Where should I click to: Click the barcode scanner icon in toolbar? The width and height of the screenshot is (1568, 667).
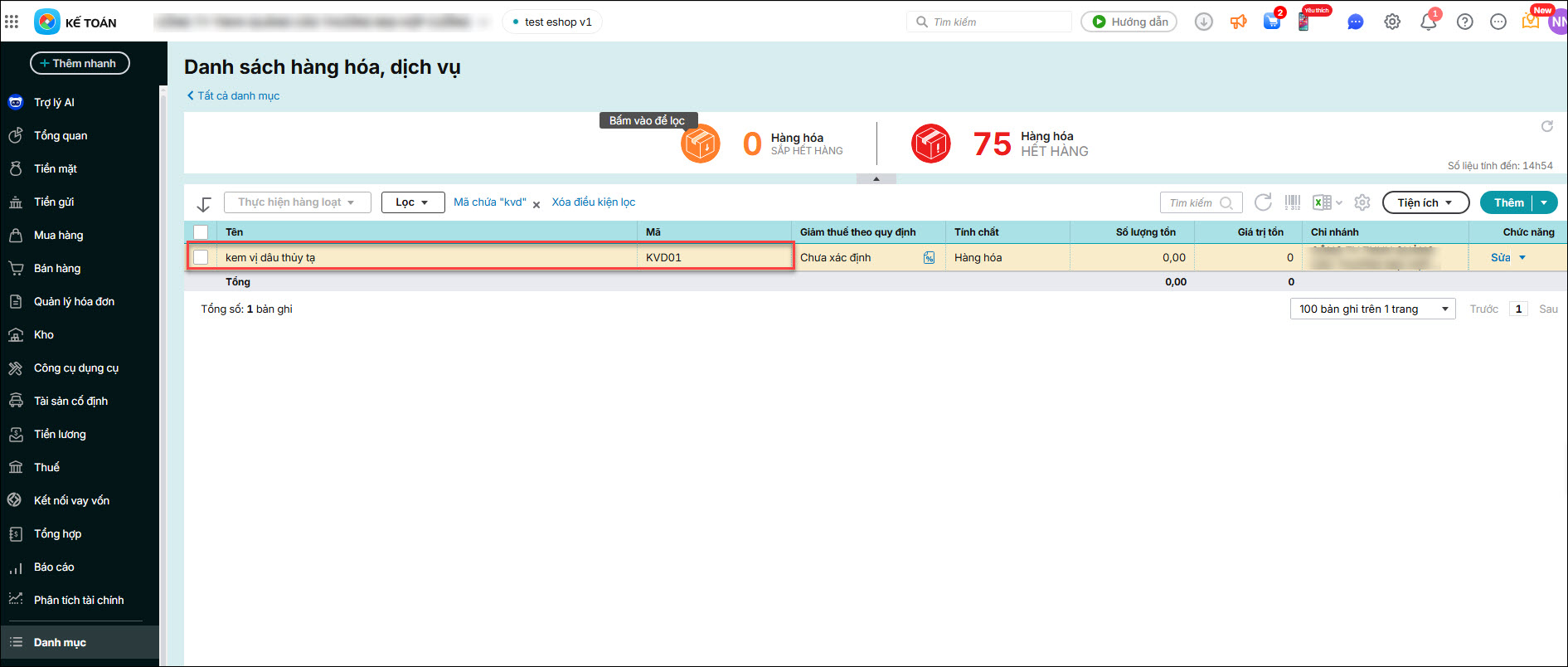(x=1292, y=202)
